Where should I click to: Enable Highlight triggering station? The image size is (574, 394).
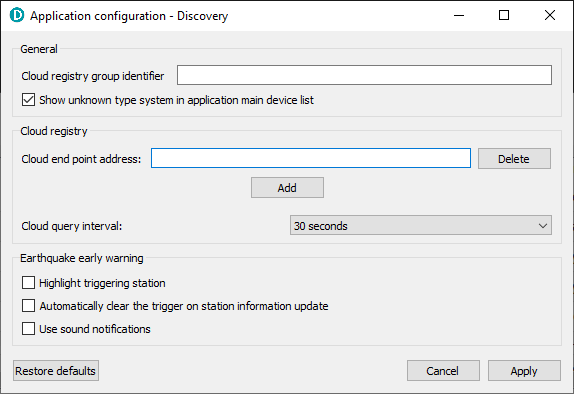[29, 283]
